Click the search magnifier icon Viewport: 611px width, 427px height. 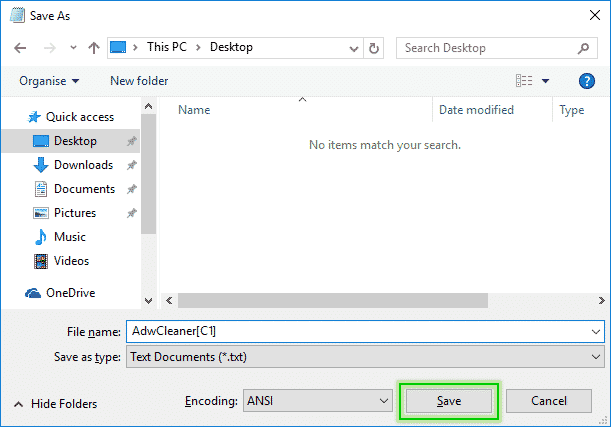point(584,48)
